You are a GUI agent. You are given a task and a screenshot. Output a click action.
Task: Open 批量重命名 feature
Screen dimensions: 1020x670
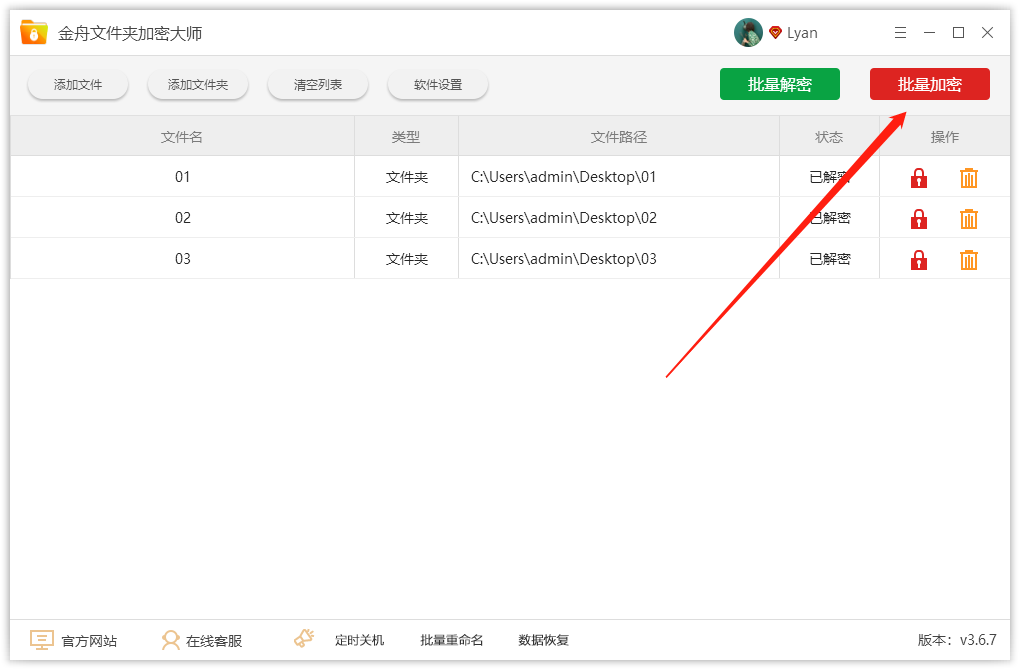point(451,641)
